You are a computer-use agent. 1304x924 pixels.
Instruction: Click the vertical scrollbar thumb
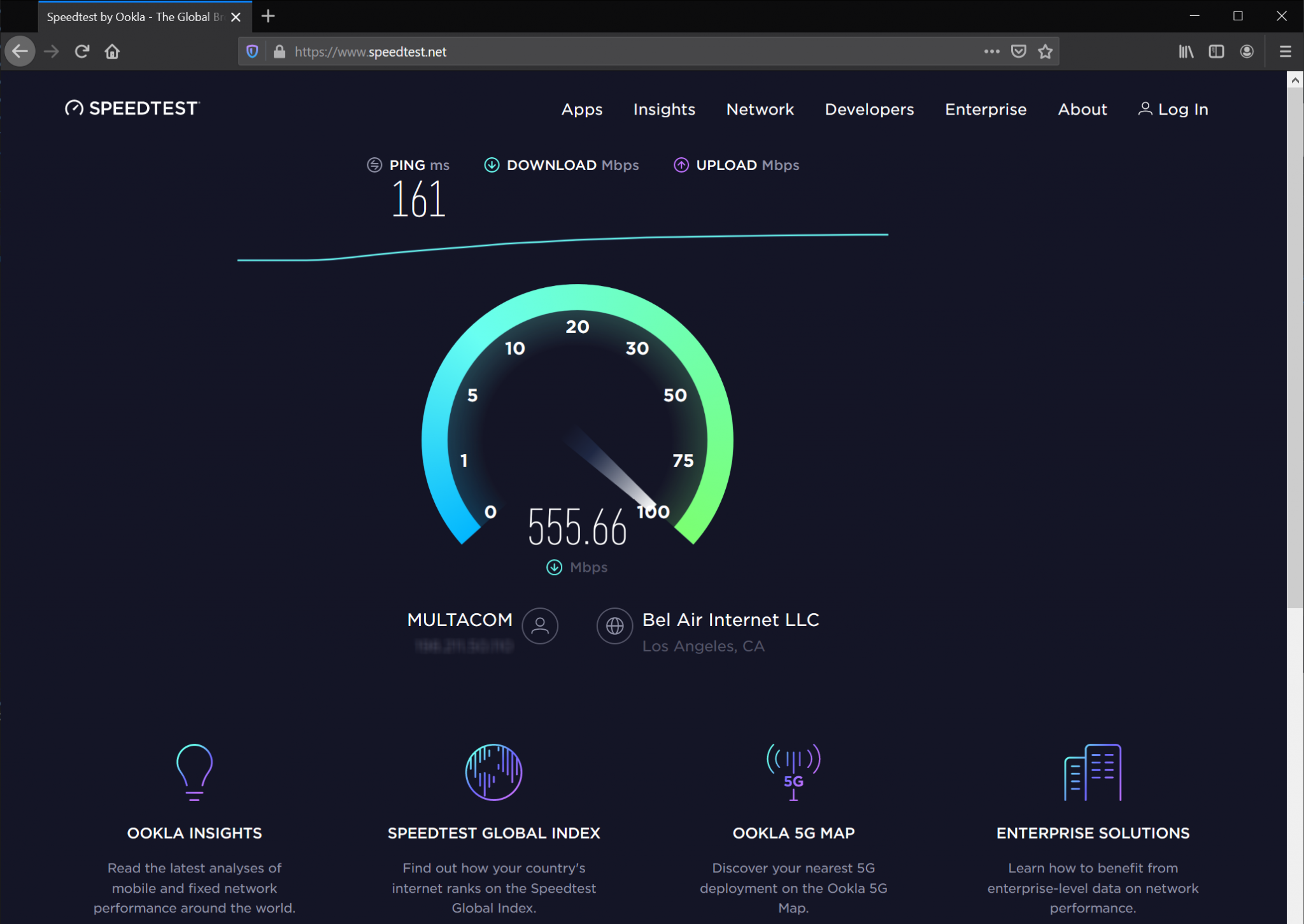(1295, 348)
